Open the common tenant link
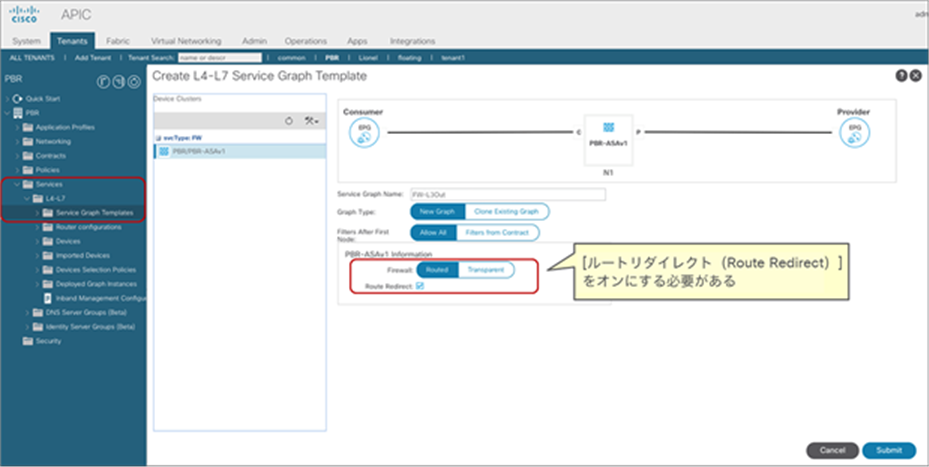Screen dimensions: 929x467 [x=291, y=57]
